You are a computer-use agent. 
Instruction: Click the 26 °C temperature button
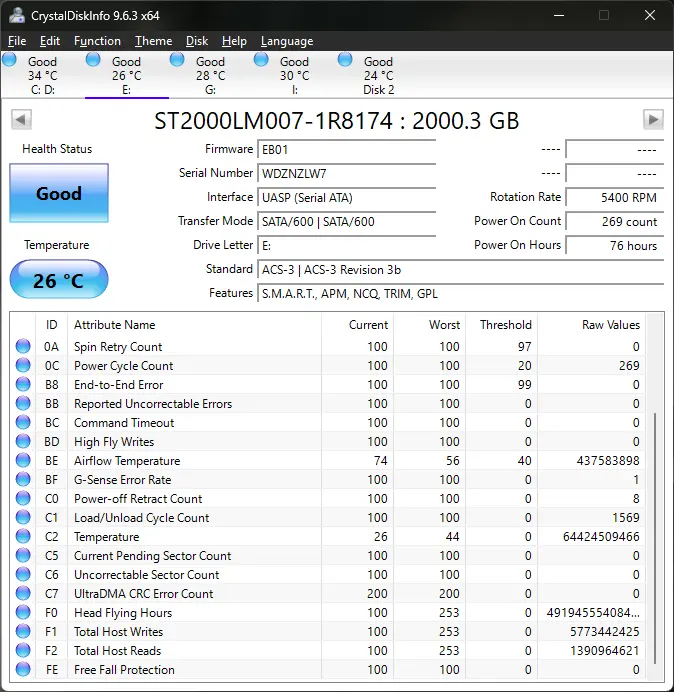point(59,279)
